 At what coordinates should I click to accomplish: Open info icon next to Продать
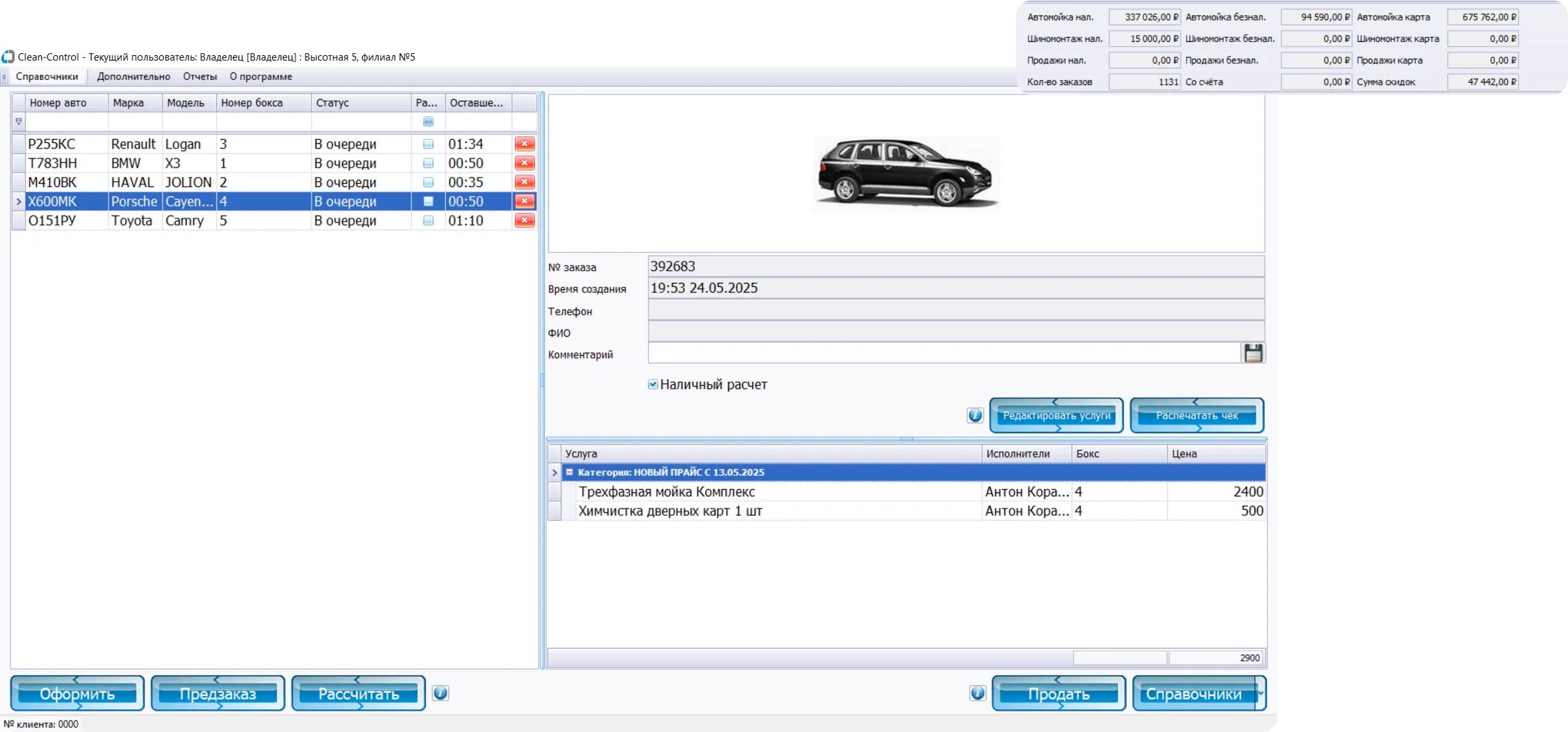click(977, 693)
